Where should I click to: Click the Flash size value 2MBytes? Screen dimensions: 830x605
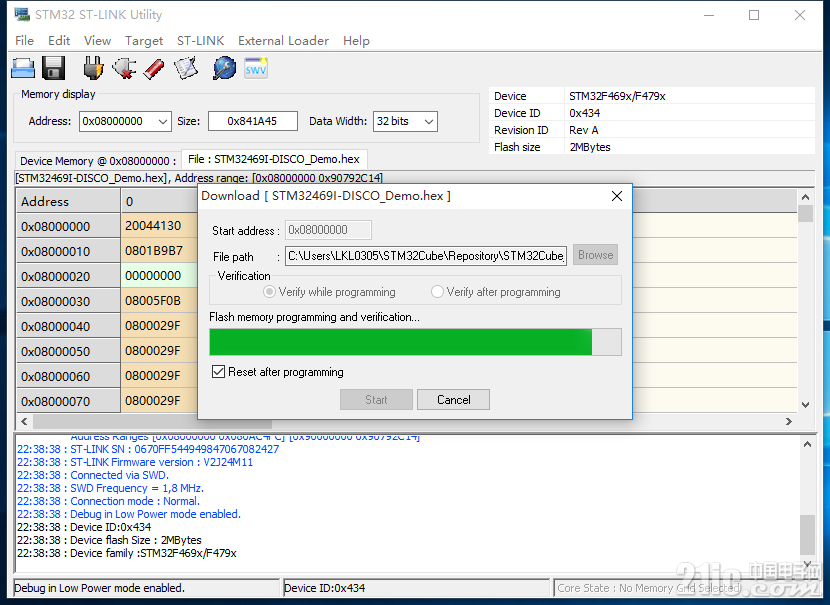(x=590, y=147)
